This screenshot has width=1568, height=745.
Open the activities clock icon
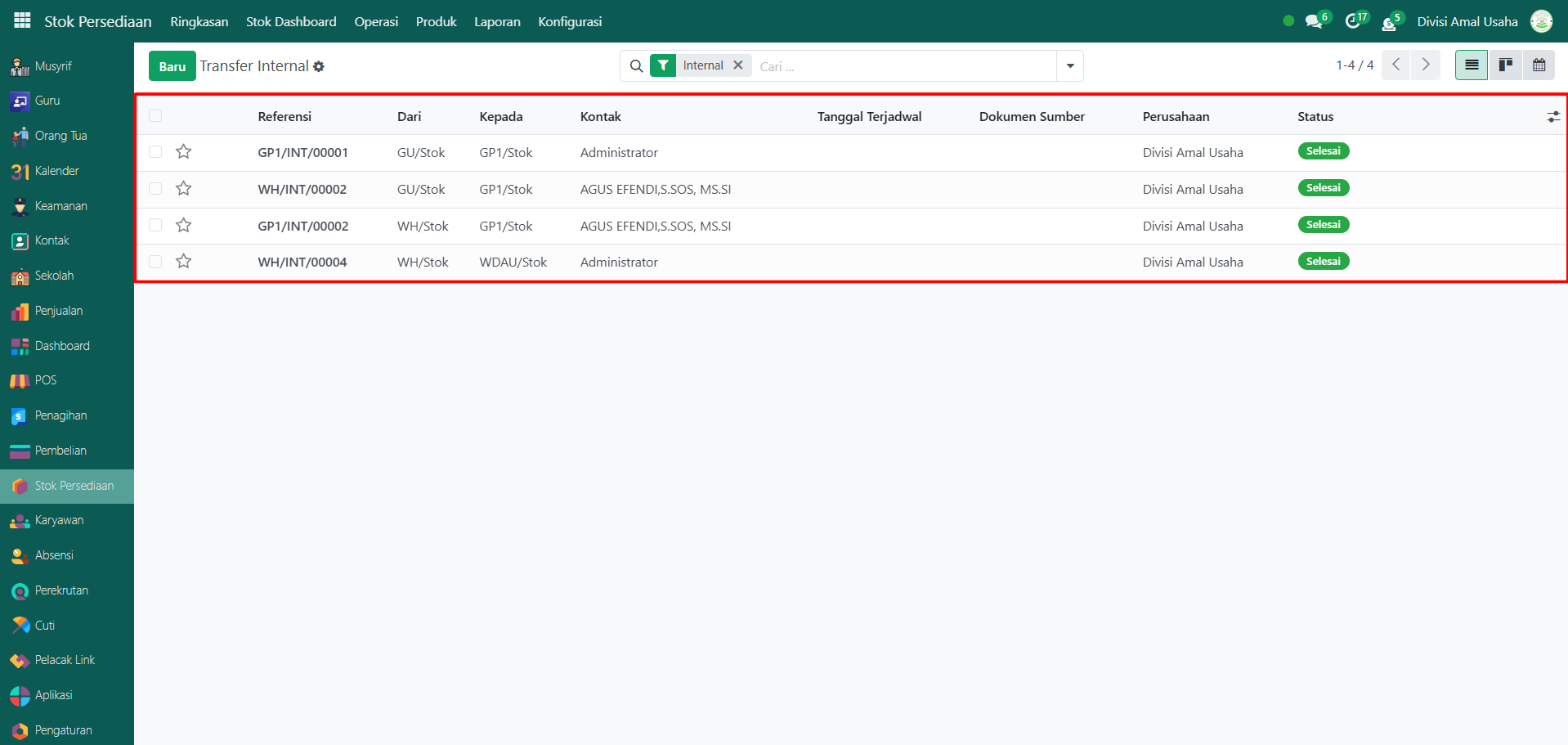coord(1353,22)
